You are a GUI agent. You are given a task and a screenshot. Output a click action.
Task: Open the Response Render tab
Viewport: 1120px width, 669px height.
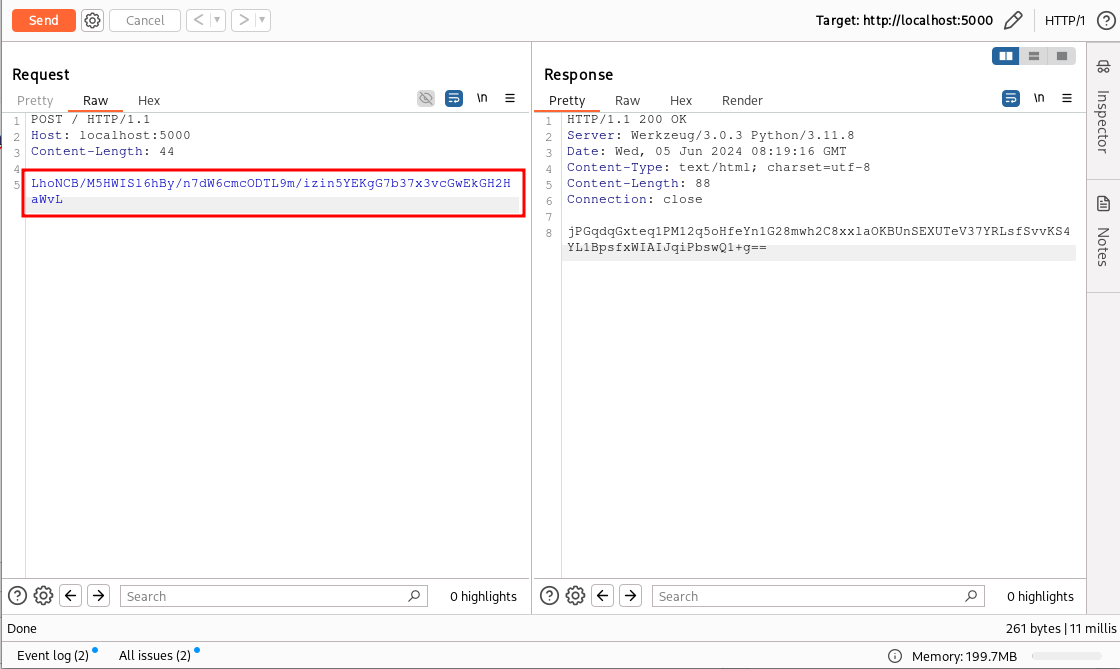click(x=742, y=100)
